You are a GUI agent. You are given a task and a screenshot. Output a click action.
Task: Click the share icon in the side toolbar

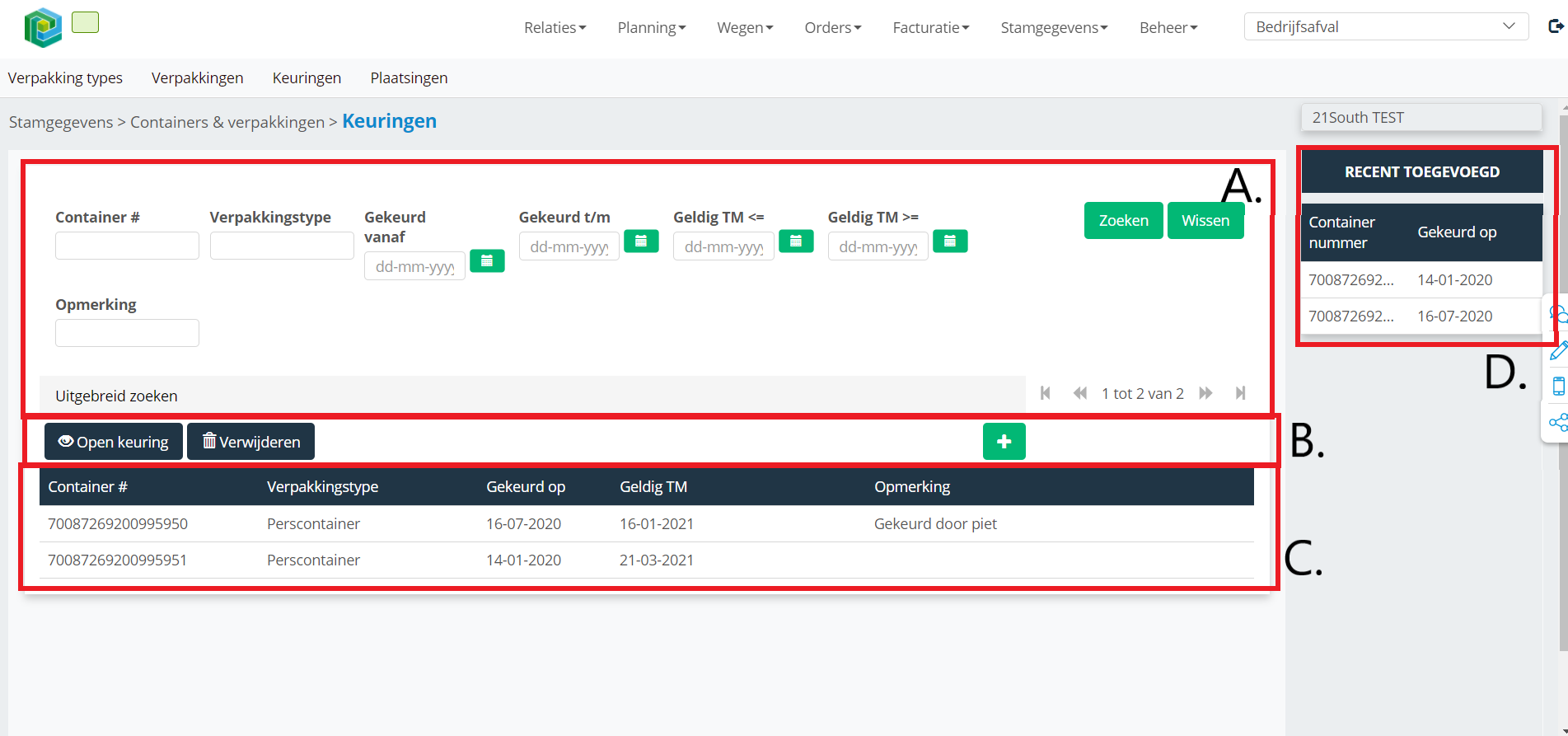(x=1557, y=423)
